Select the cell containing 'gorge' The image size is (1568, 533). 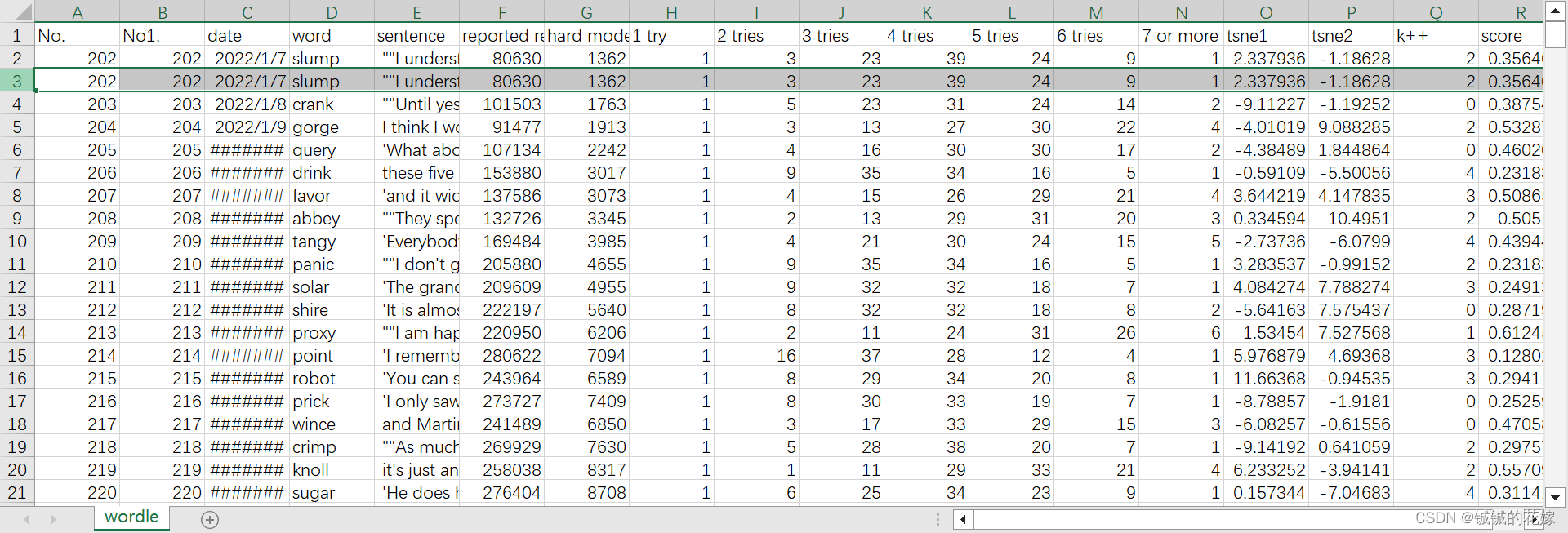[x=332, y=127]
